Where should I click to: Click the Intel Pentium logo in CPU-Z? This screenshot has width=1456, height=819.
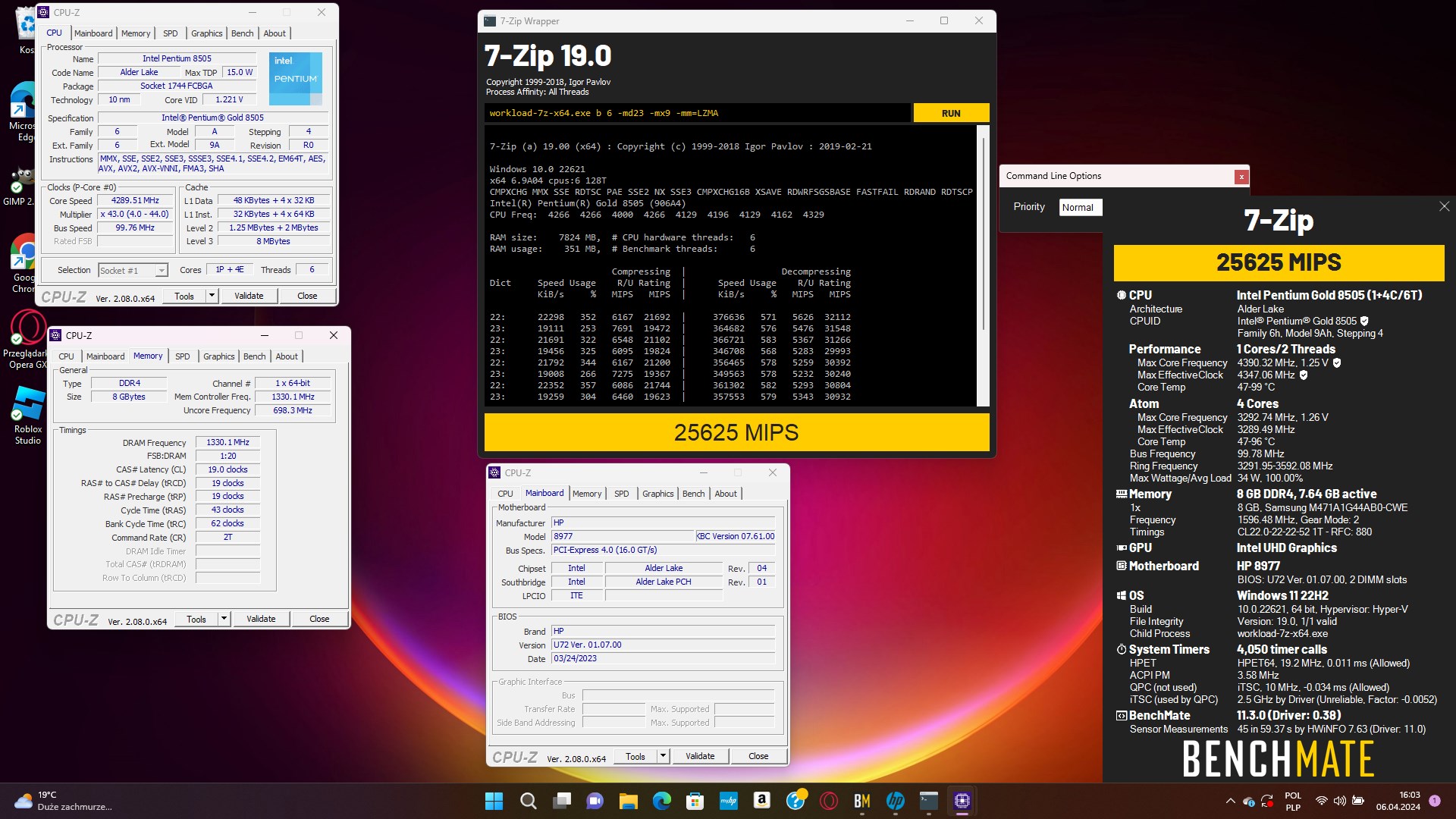296,78
